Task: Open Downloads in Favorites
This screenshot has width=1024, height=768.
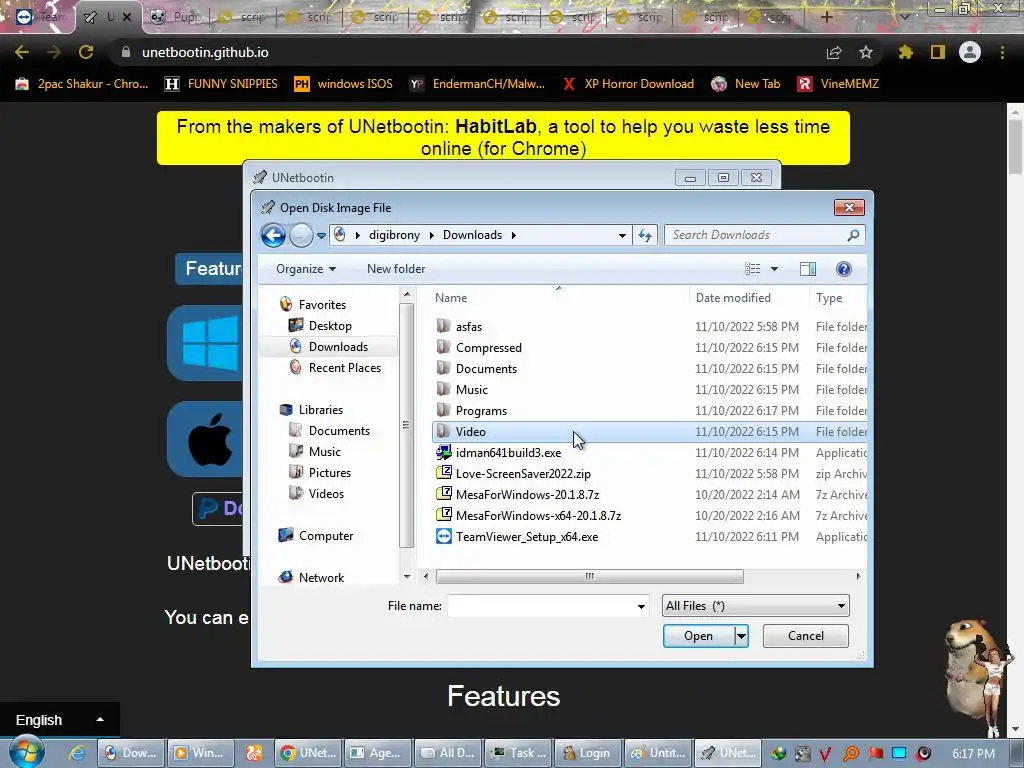Action: (x=328, y=347)
